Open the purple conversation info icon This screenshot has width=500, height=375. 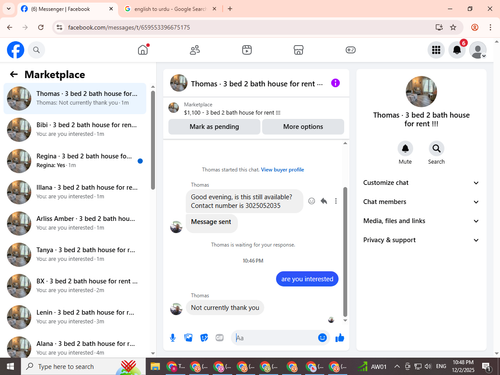pos(335,83)
